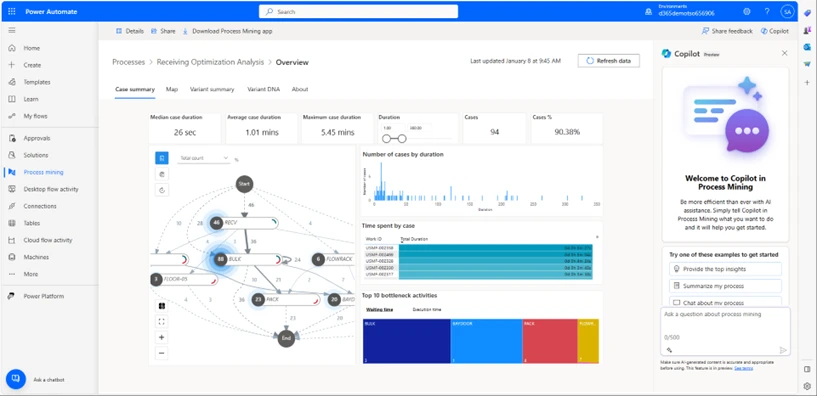The width and height of the screenshot is (817, 396).
Task: Click in the top Search box
Action: [x=358, y=11]
